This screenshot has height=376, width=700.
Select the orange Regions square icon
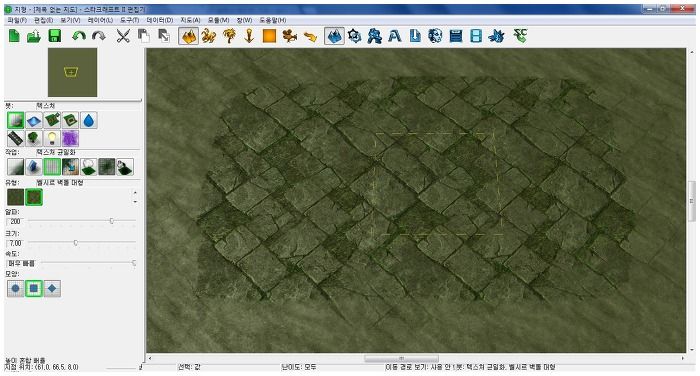click(269, 36)
